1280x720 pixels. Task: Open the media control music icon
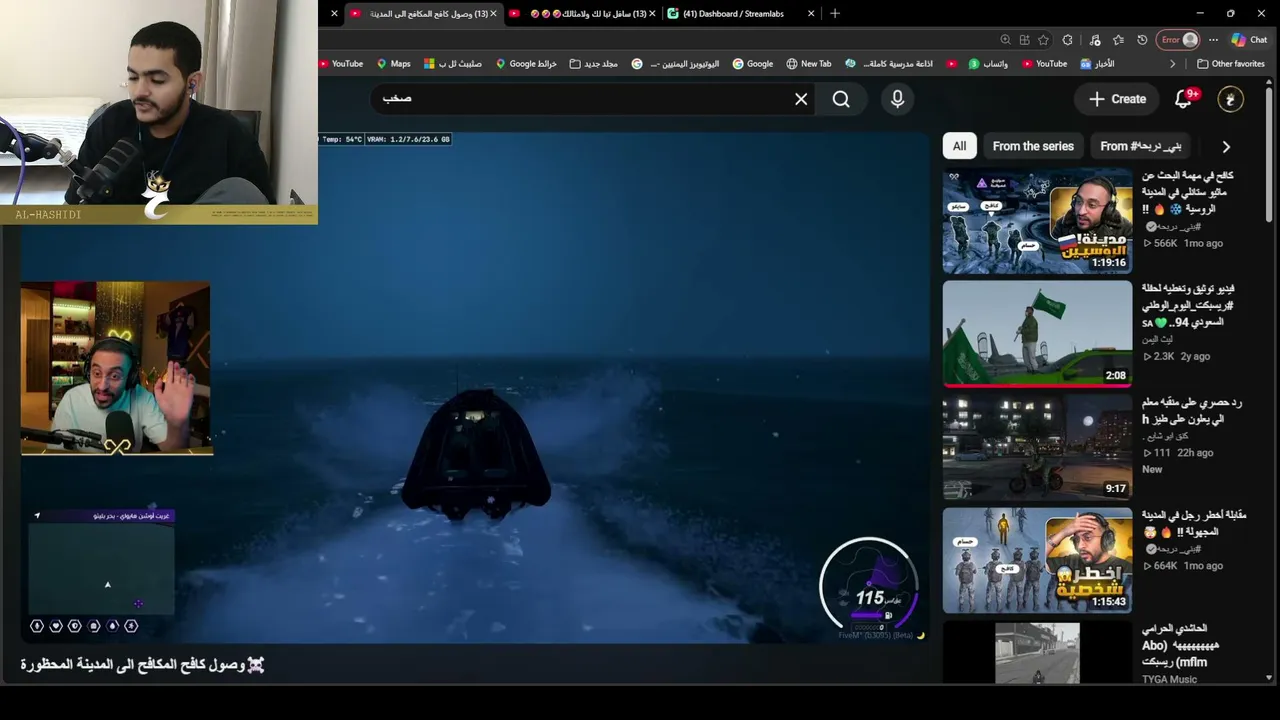(1095, 40)
